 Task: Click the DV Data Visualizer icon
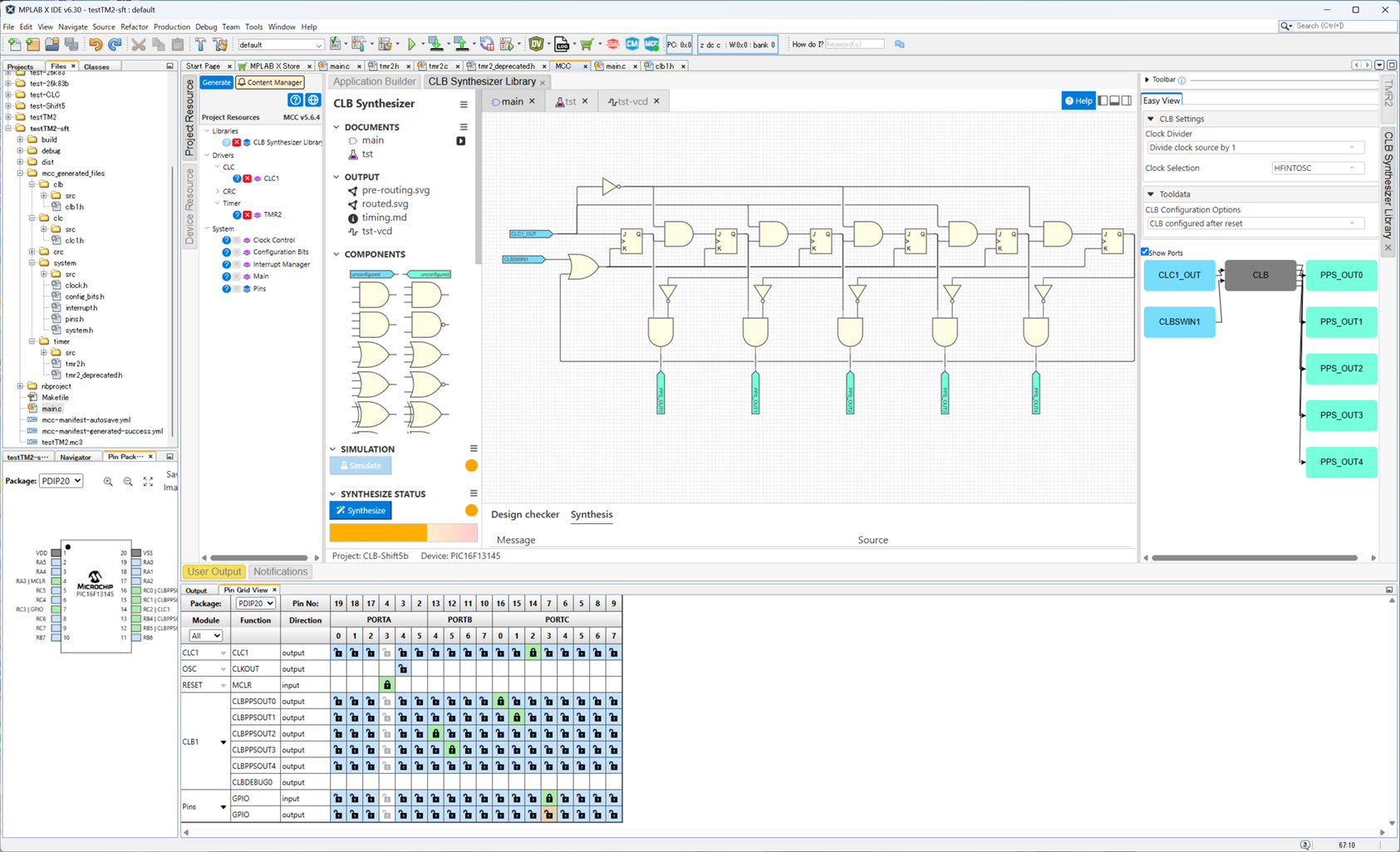537,44
